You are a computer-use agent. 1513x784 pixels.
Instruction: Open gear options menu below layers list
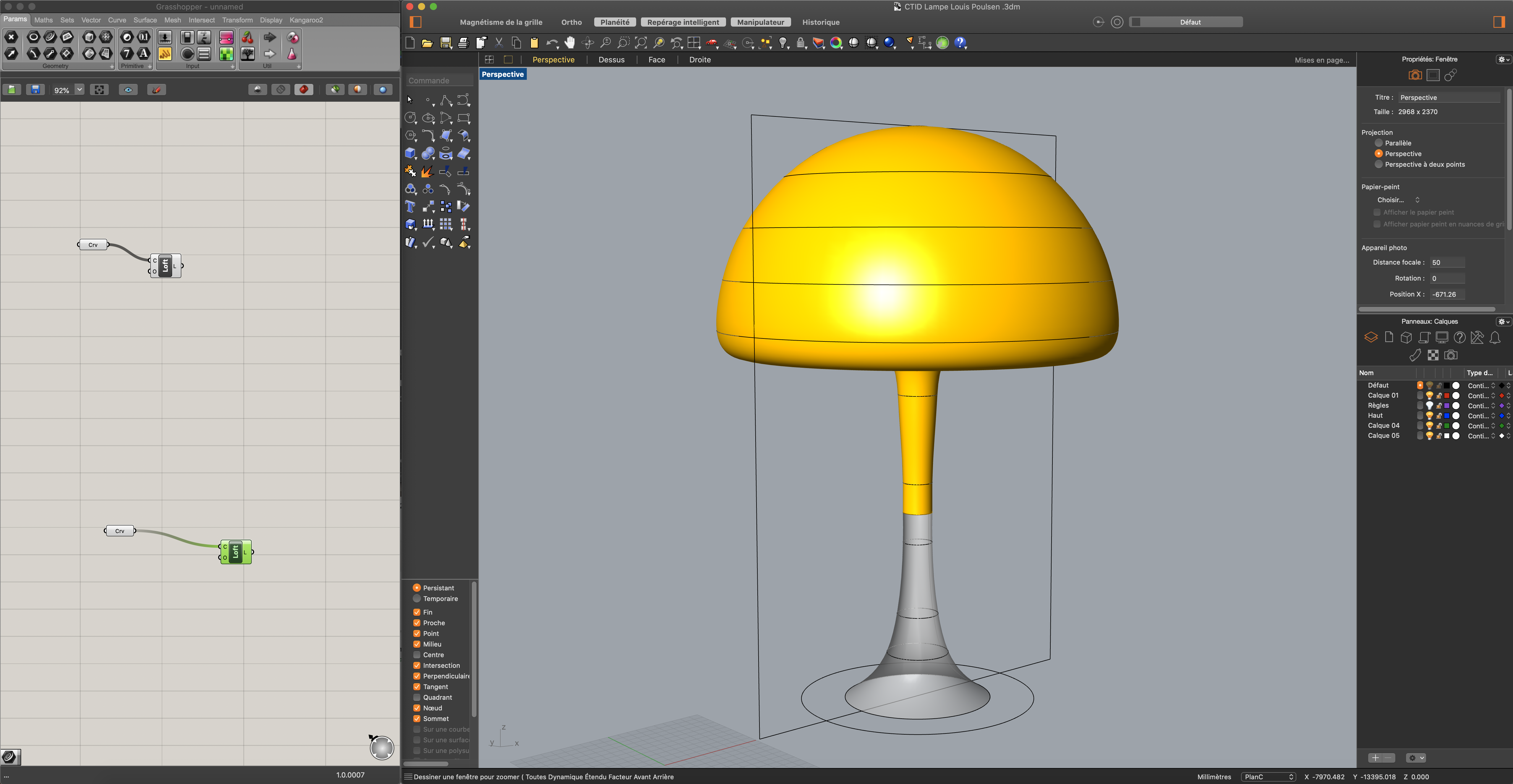[x=1416, y=758]
